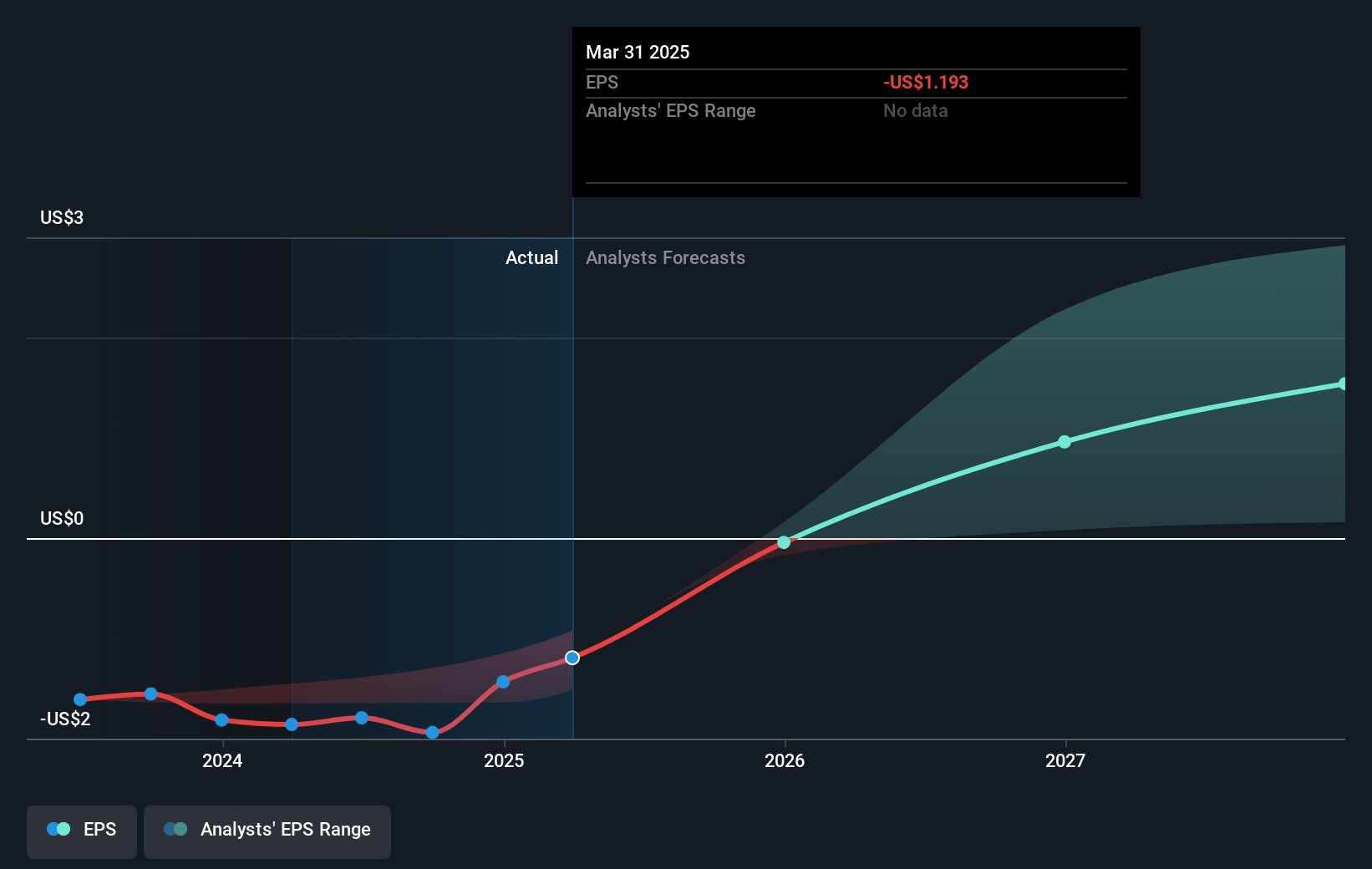
Task: Click the forecast endpoint at the chart's right edge
Action: [1344, 384]
